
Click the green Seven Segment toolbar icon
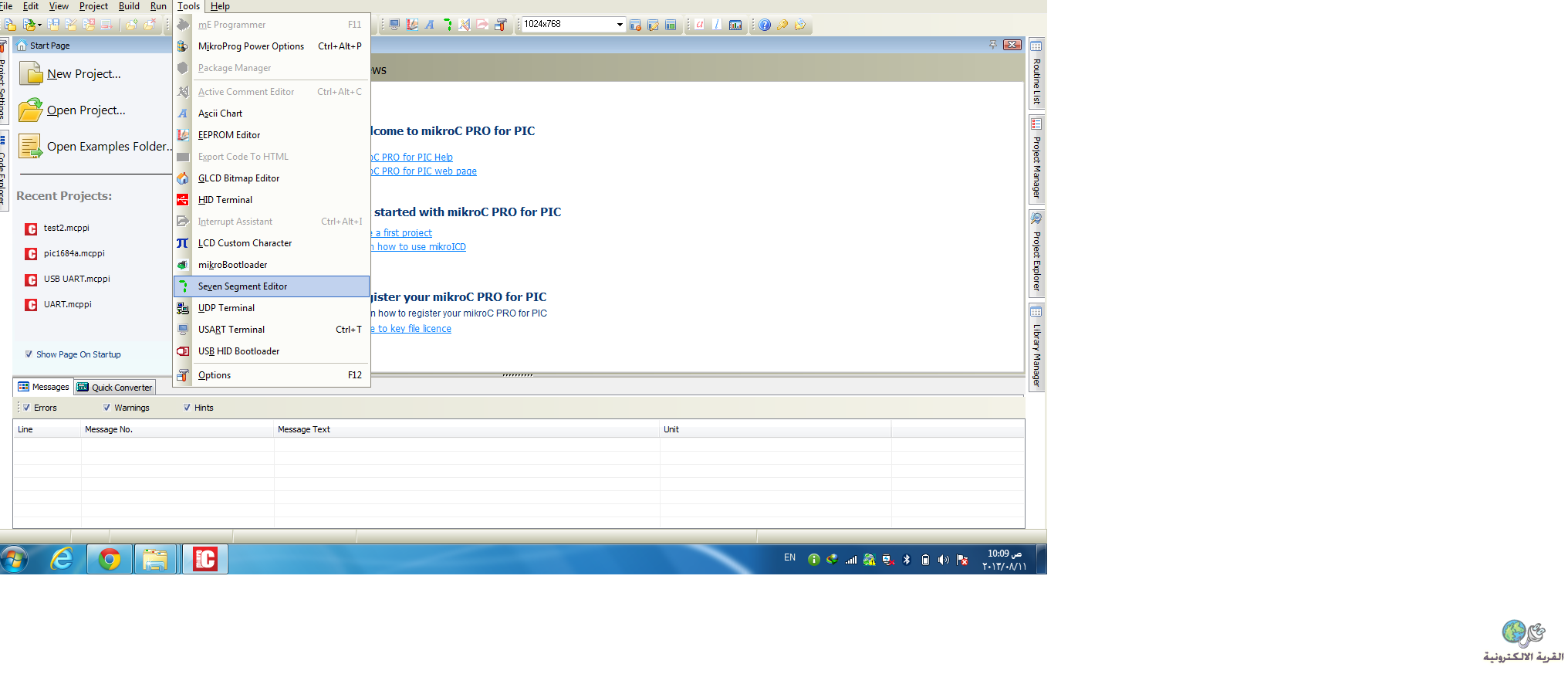(x=448, y=25)
